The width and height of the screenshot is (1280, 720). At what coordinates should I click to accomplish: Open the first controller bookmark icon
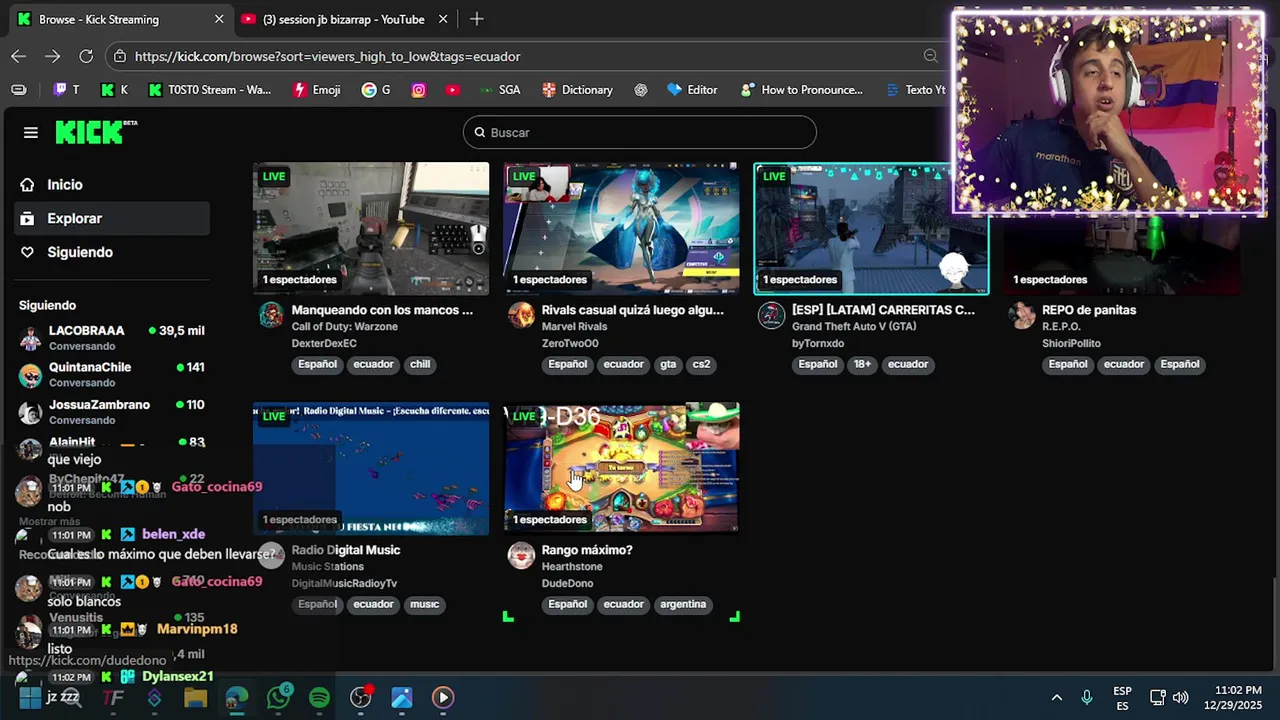tap(19, 89)
